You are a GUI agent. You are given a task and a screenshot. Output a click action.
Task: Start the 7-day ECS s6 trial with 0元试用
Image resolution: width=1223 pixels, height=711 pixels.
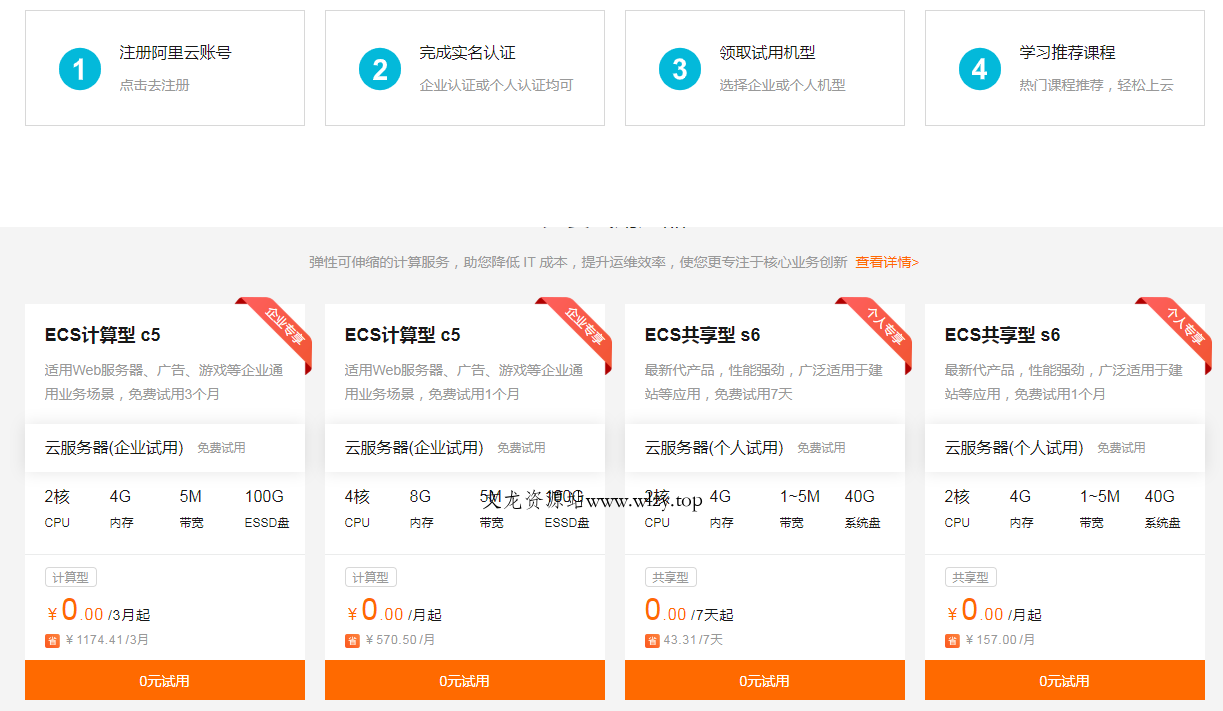[764, 681]
